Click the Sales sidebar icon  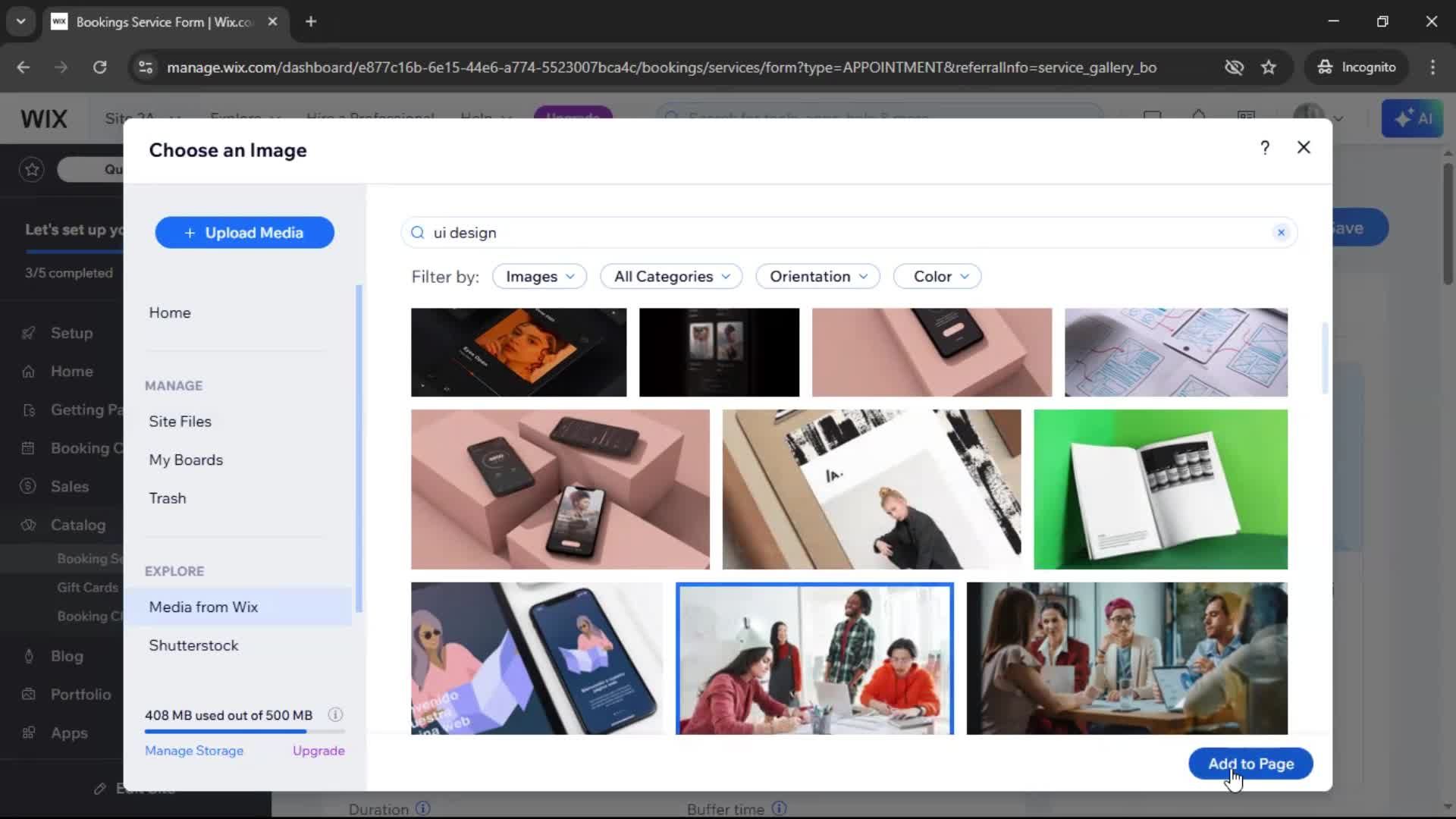coord(29,486)
